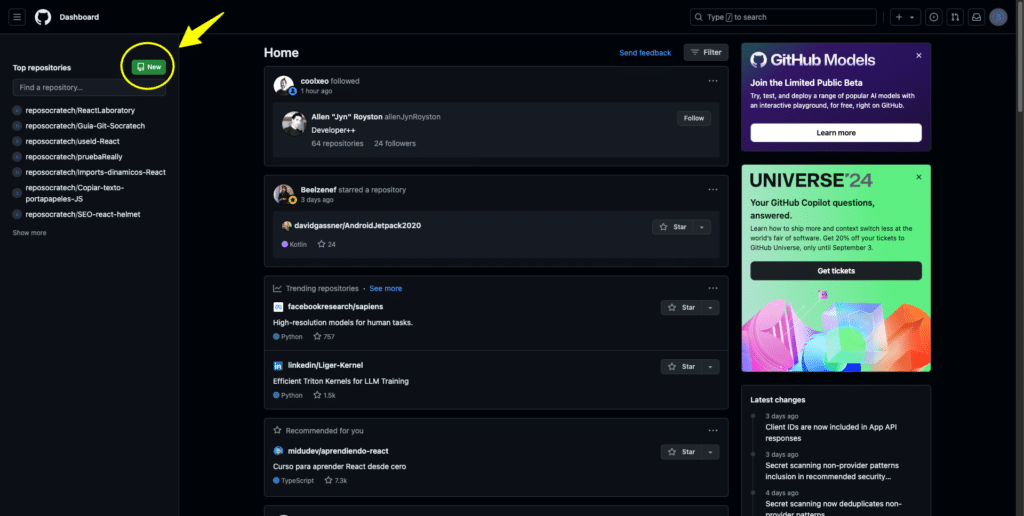
Task: Open reposocratech/SEO-react-helmet repository
Action: pyautogui.click(x=83, y=214)
